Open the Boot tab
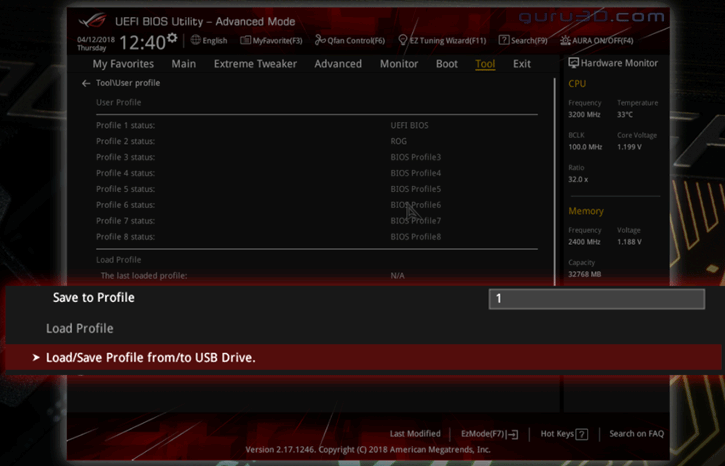The height and width of the screenshot is (466, 725). click(447, 64)
